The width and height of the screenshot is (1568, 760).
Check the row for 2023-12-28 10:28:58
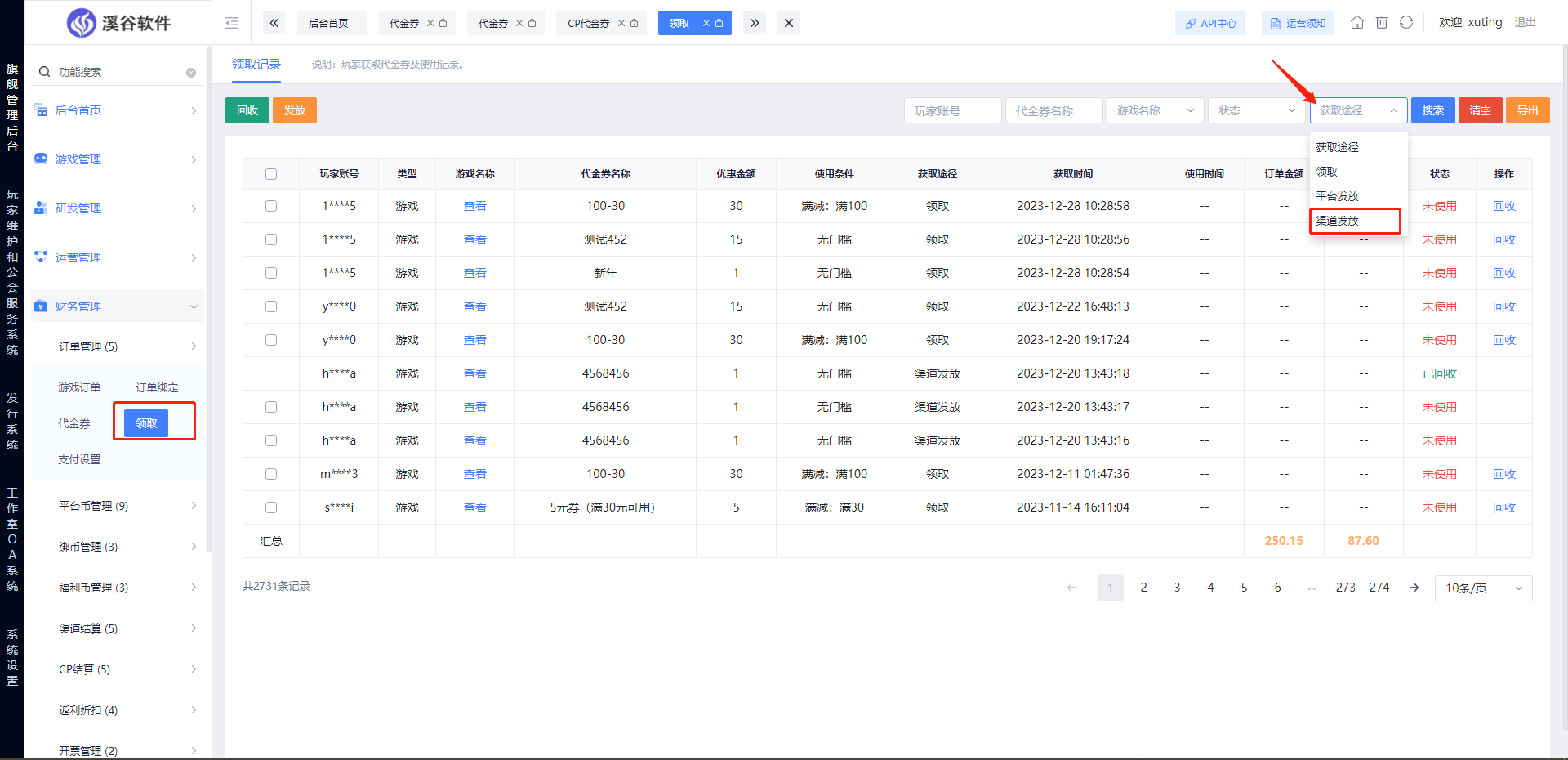(x=271, y=206)
